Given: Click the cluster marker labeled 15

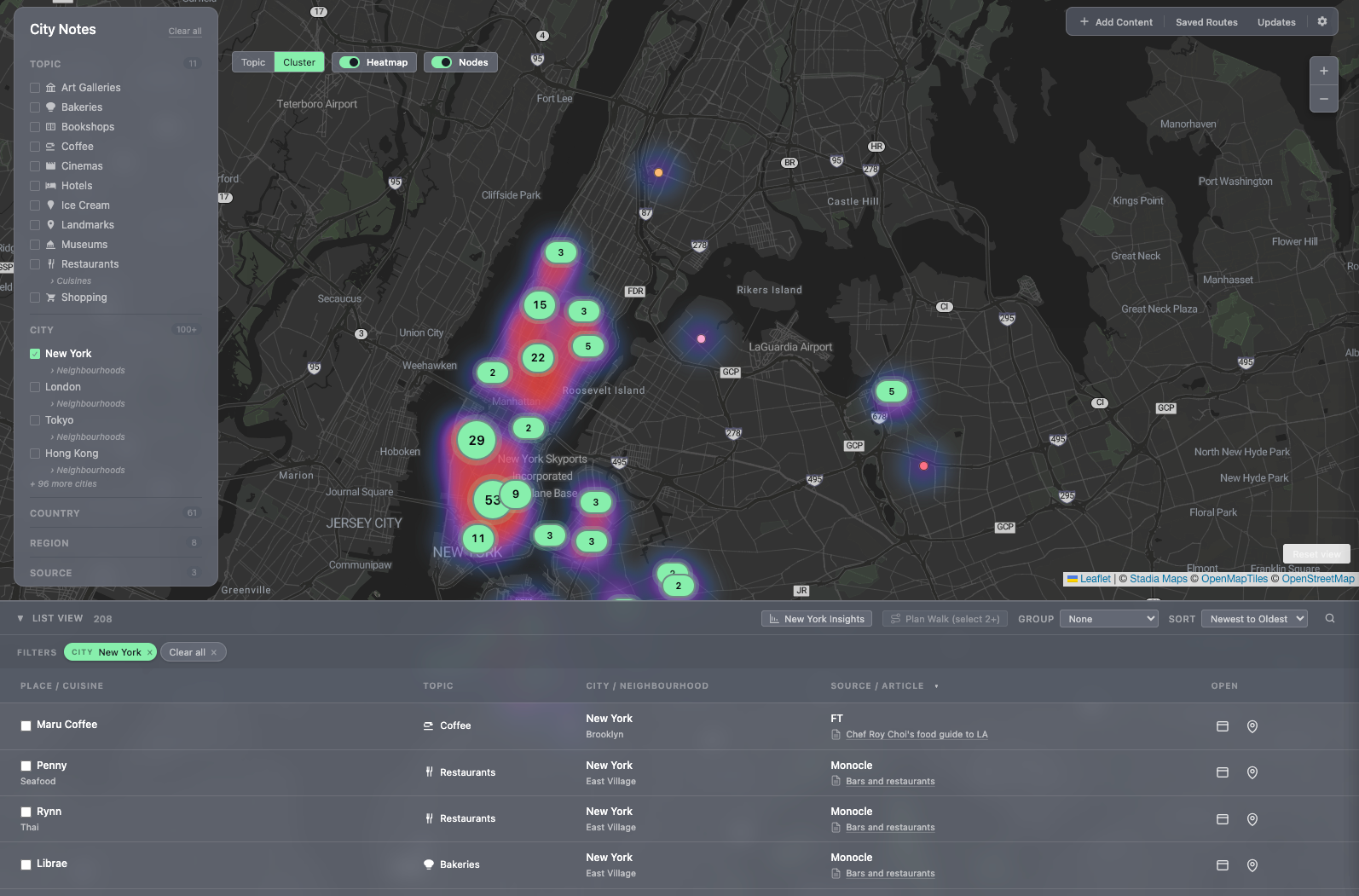Looking at the screenshot, I should click(x=540, y=304).
